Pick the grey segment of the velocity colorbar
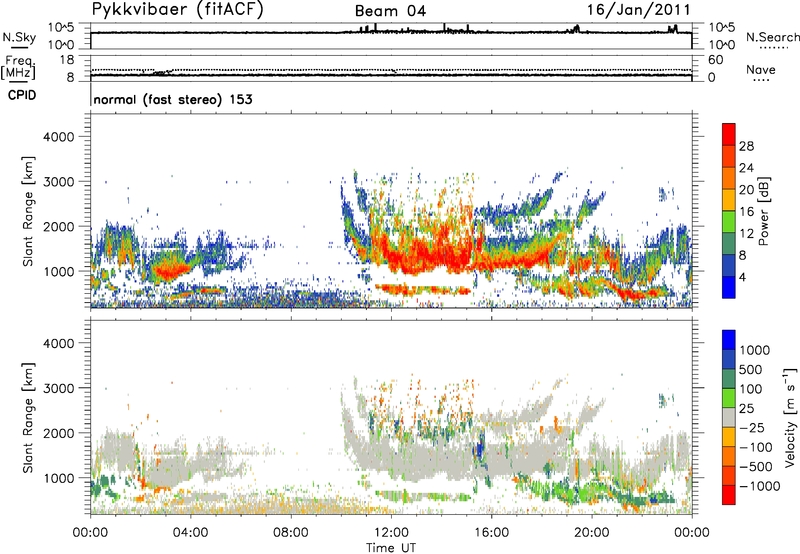The image size is (800, 554). 729,418
